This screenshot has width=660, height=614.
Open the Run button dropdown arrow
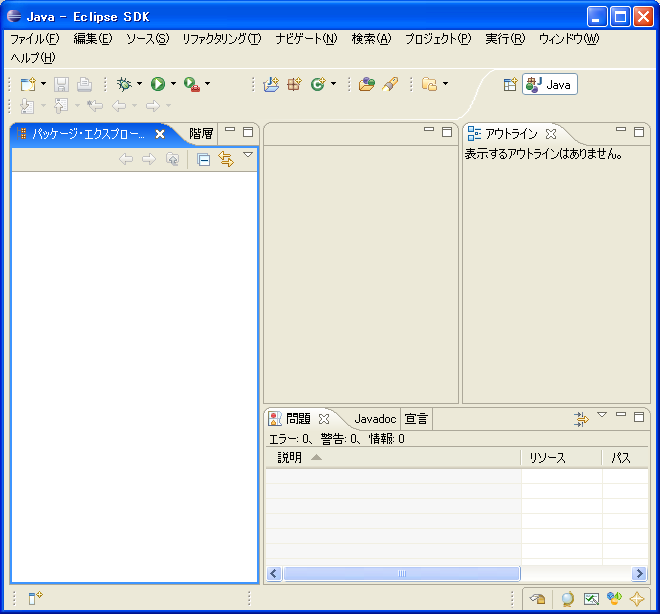pyautogui.click(x=173, y=85)
